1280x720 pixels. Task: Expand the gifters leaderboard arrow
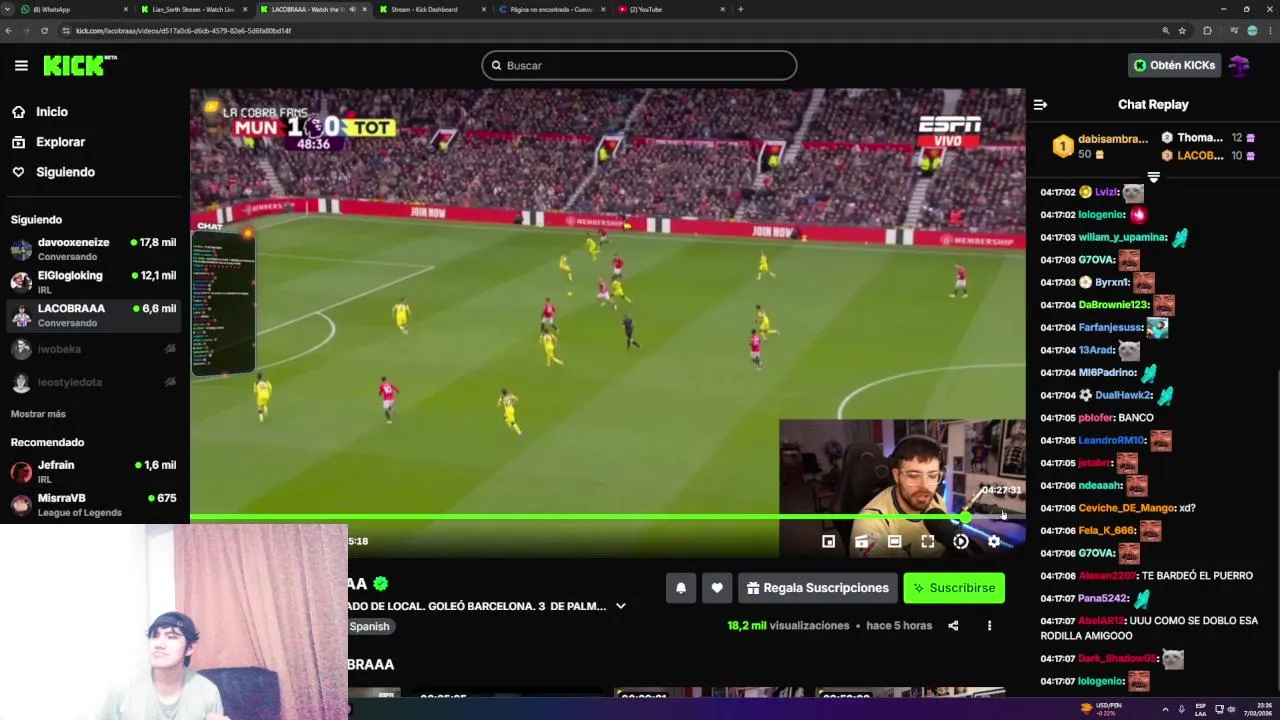coord(1153,177)
